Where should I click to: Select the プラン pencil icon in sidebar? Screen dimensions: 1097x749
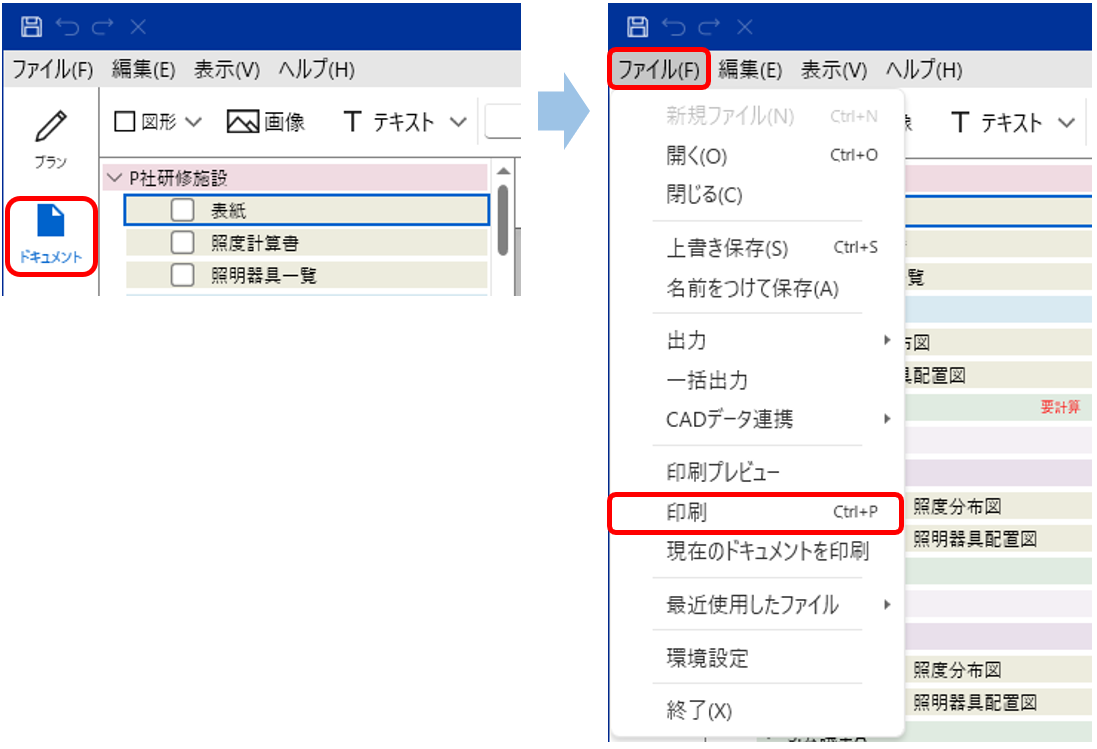pyautogui.click(x=50, y=128)
